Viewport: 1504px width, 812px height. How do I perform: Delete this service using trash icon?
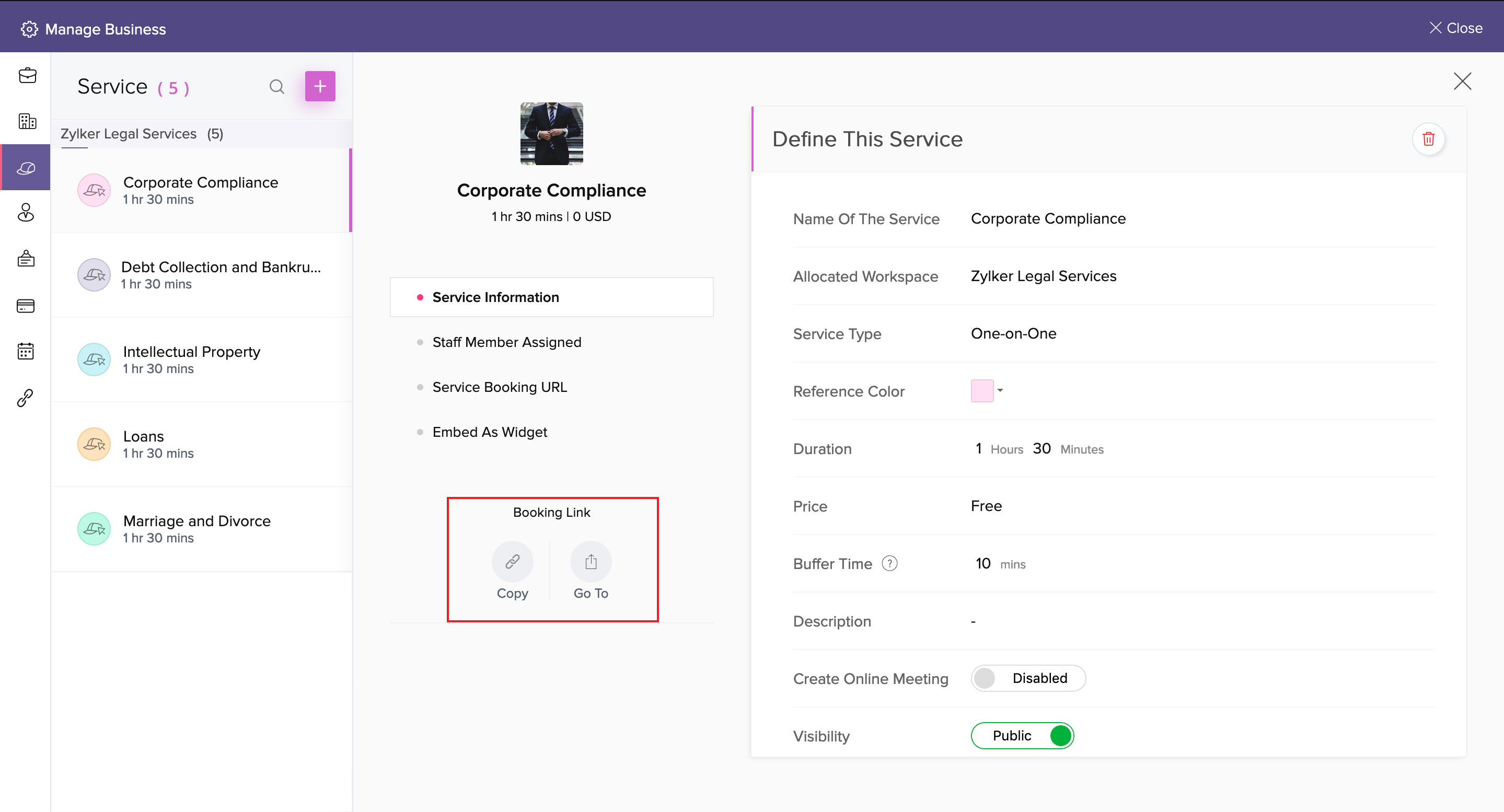[1428, 139]
